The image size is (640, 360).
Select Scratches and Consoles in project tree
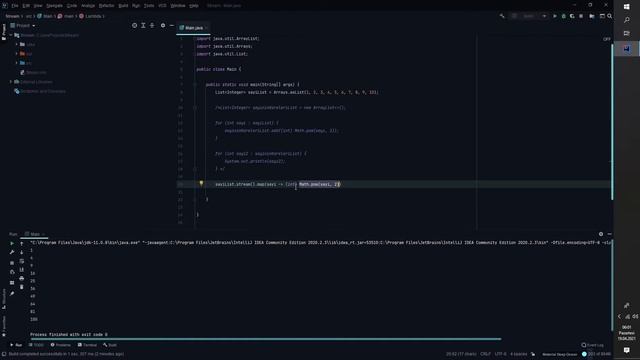point(40,91)
